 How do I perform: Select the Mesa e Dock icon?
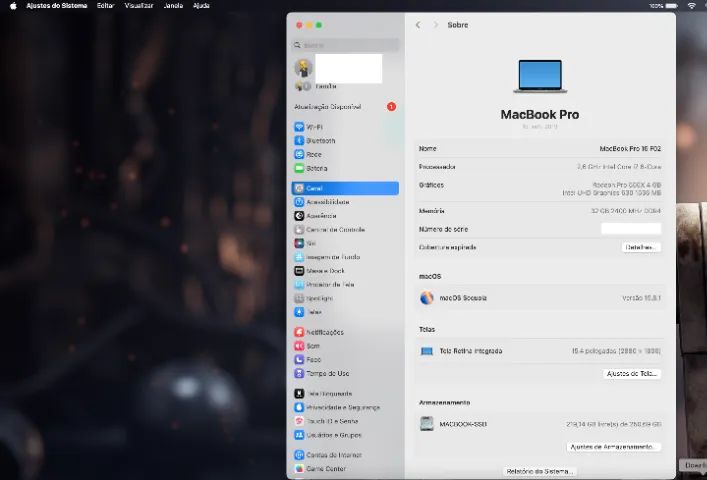click(x=299, y=270)
